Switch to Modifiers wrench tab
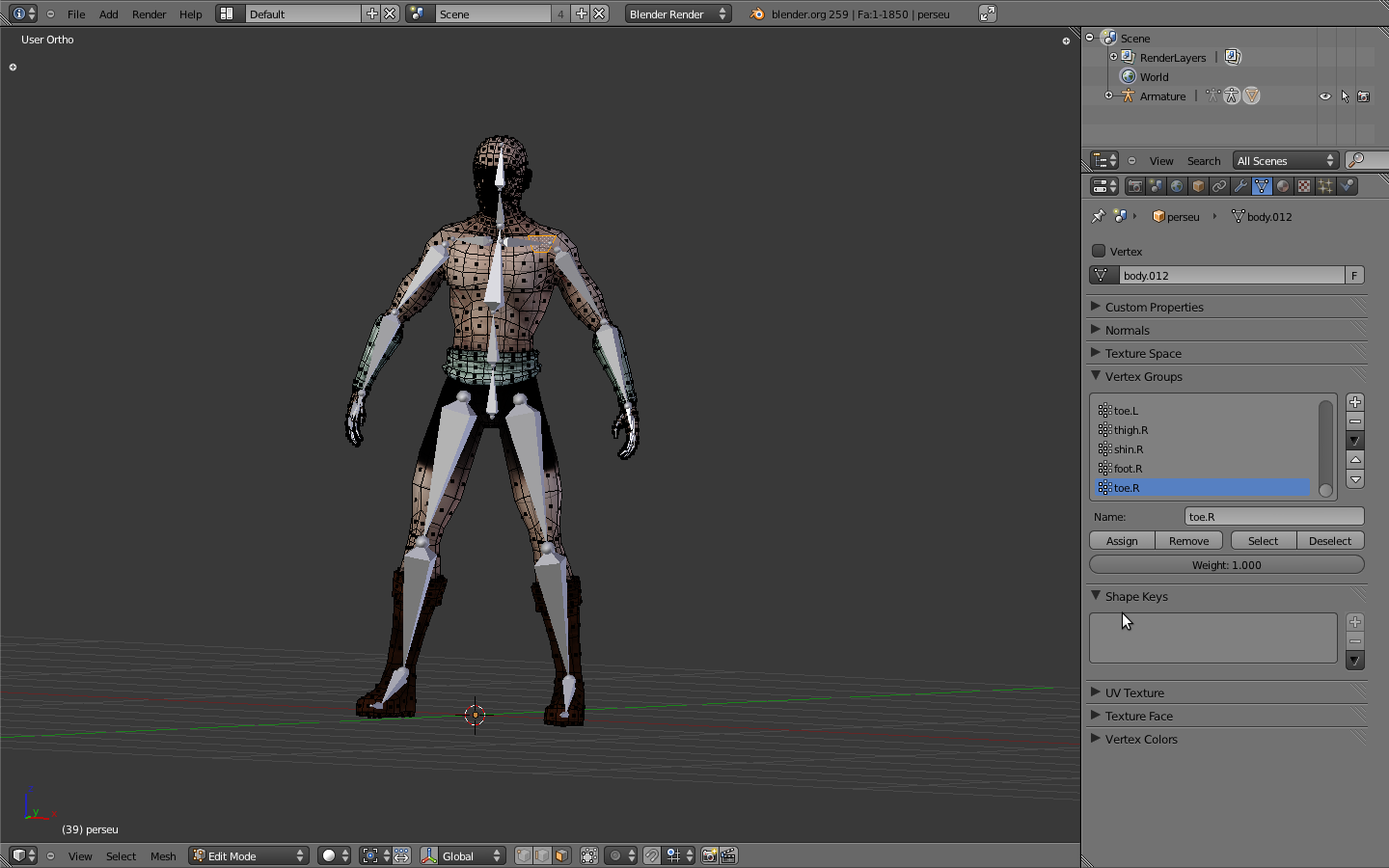This screenshot has height=868, width=1389. 1240,186
